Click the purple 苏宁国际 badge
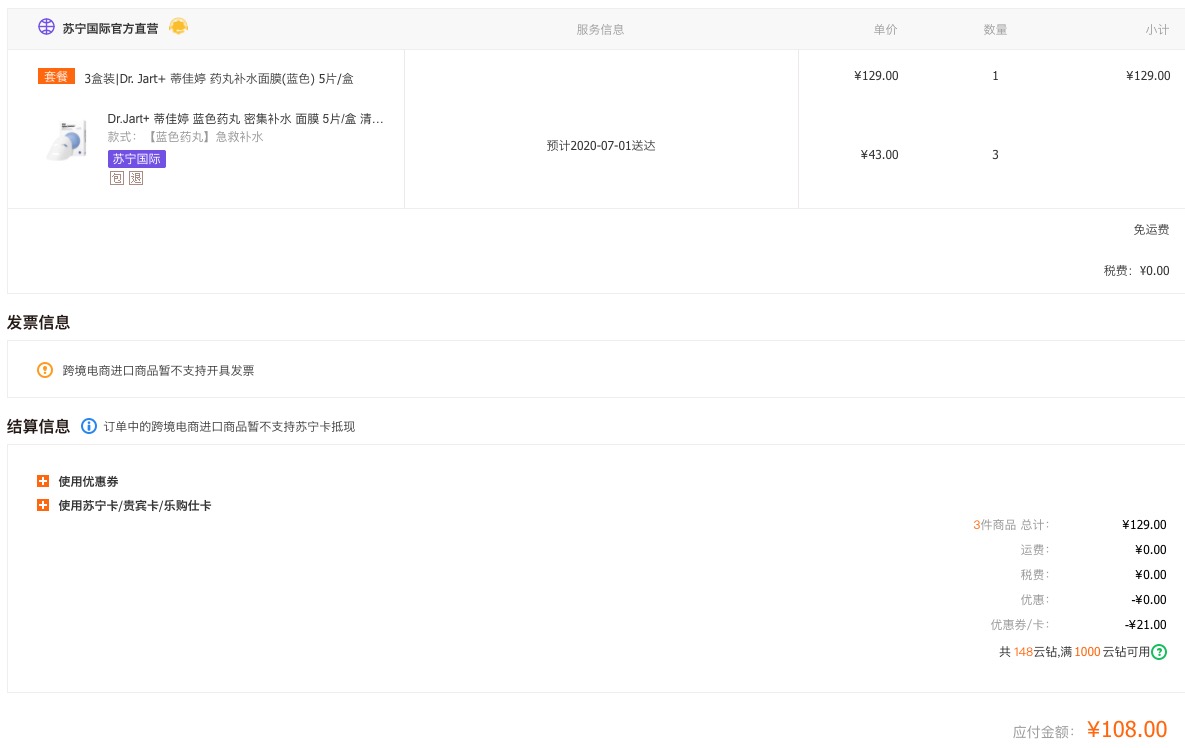The image size is (1185, 748). tap(137, 159)
